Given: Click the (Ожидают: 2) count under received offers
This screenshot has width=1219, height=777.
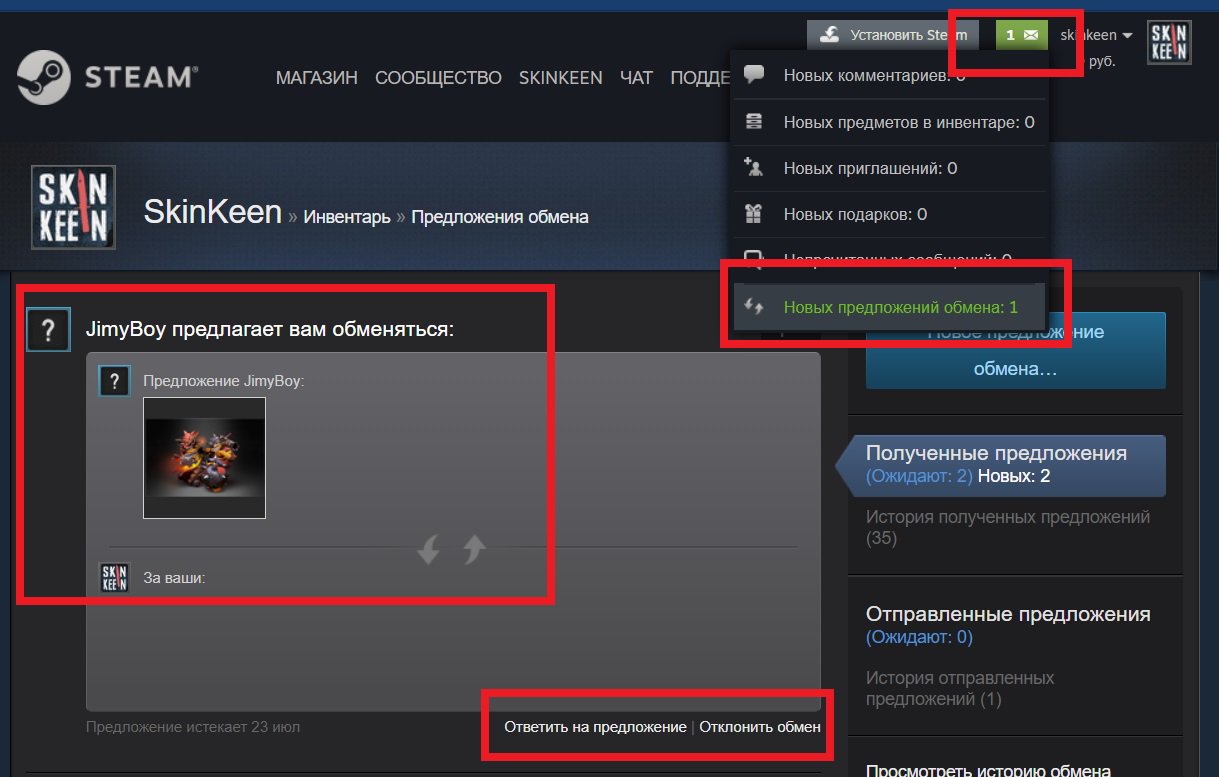Looking at the screenshot, I should tap(919, 476).
